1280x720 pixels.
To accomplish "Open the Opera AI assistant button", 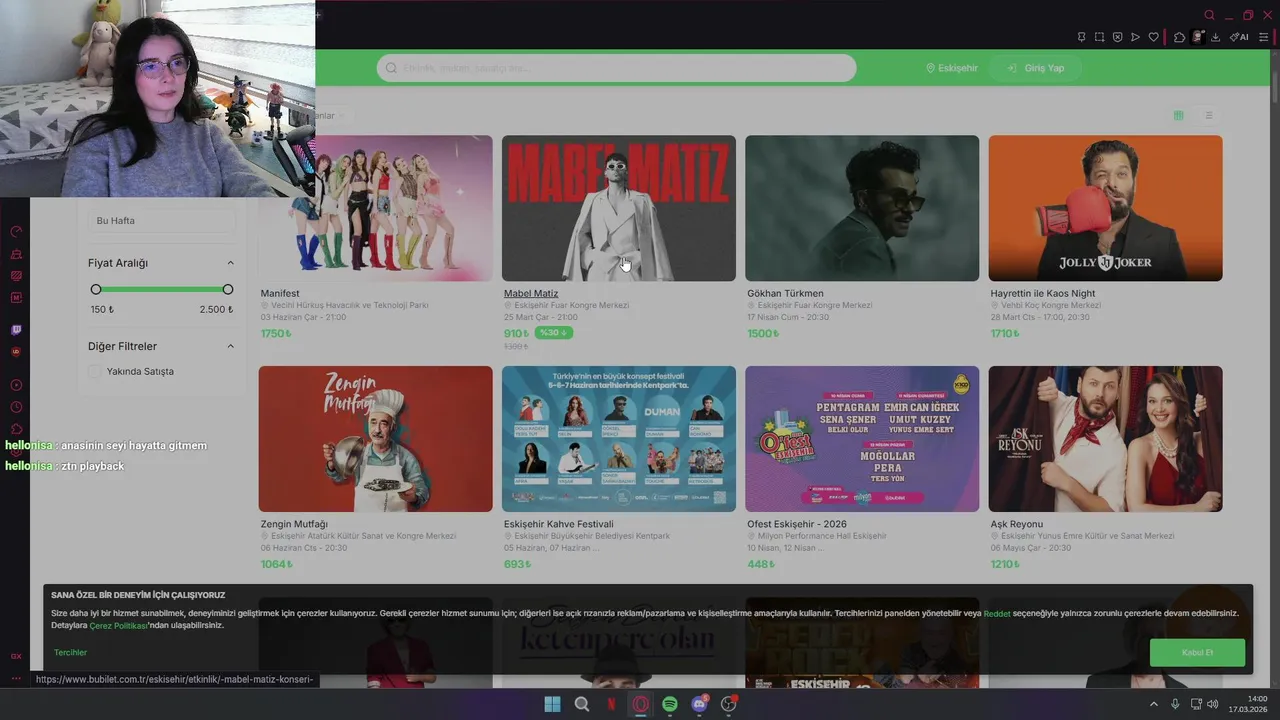I will coord(1239,37).
